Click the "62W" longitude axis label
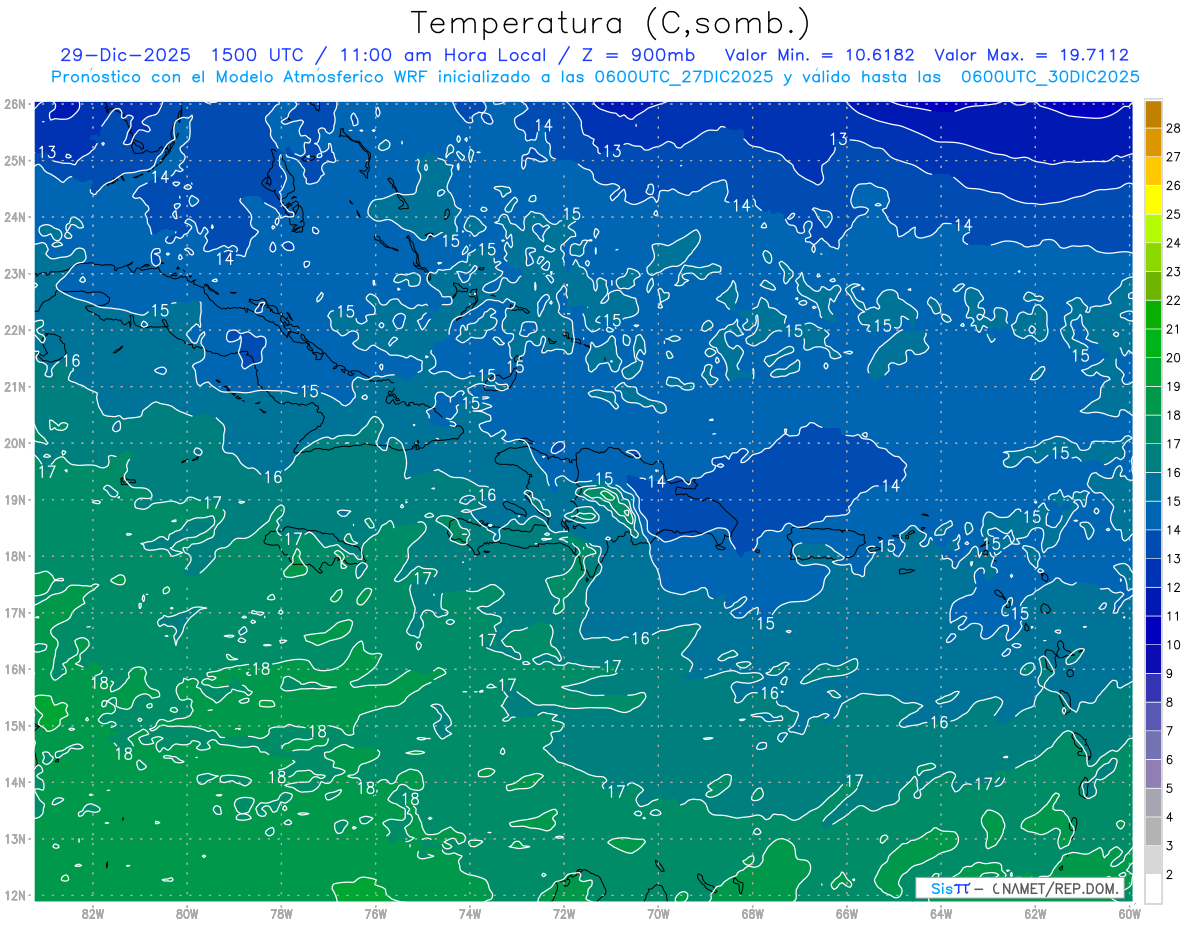This screenshot has height=927, width=1200. (x=1035, y=913)
